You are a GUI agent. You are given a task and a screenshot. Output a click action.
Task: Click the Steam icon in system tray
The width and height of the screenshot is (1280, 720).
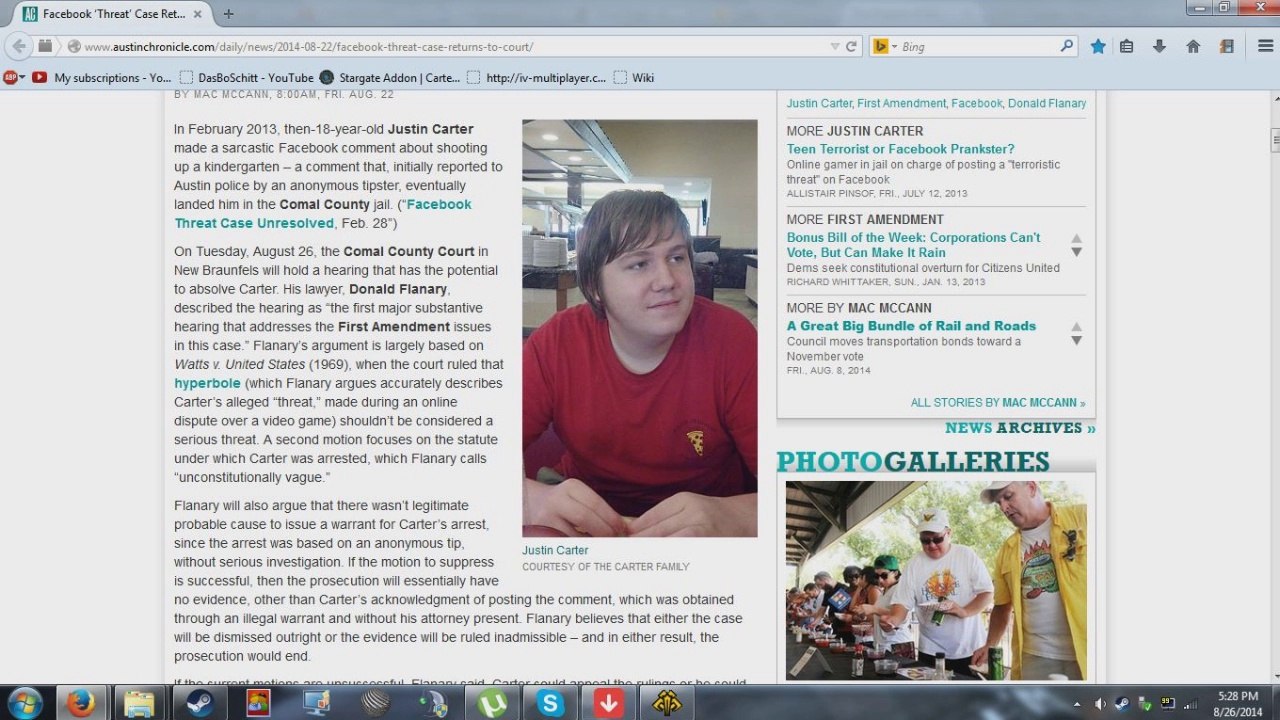pos(1122,704)
